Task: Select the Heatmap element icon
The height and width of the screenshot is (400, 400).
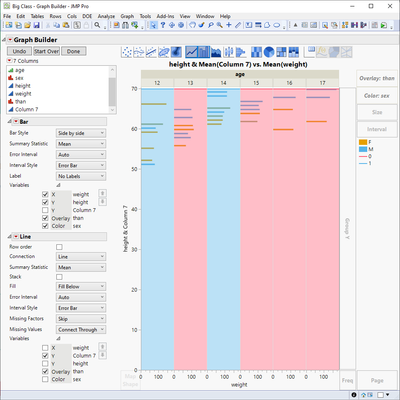Action: 256,52
